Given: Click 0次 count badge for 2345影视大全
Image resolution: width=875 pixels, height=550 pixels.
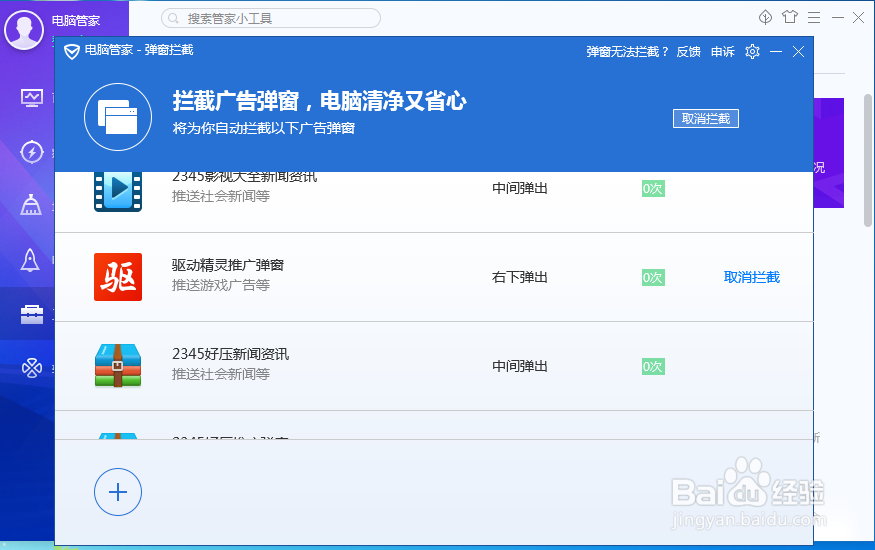Looking at the screenshot, I should (x=653, y=189).
